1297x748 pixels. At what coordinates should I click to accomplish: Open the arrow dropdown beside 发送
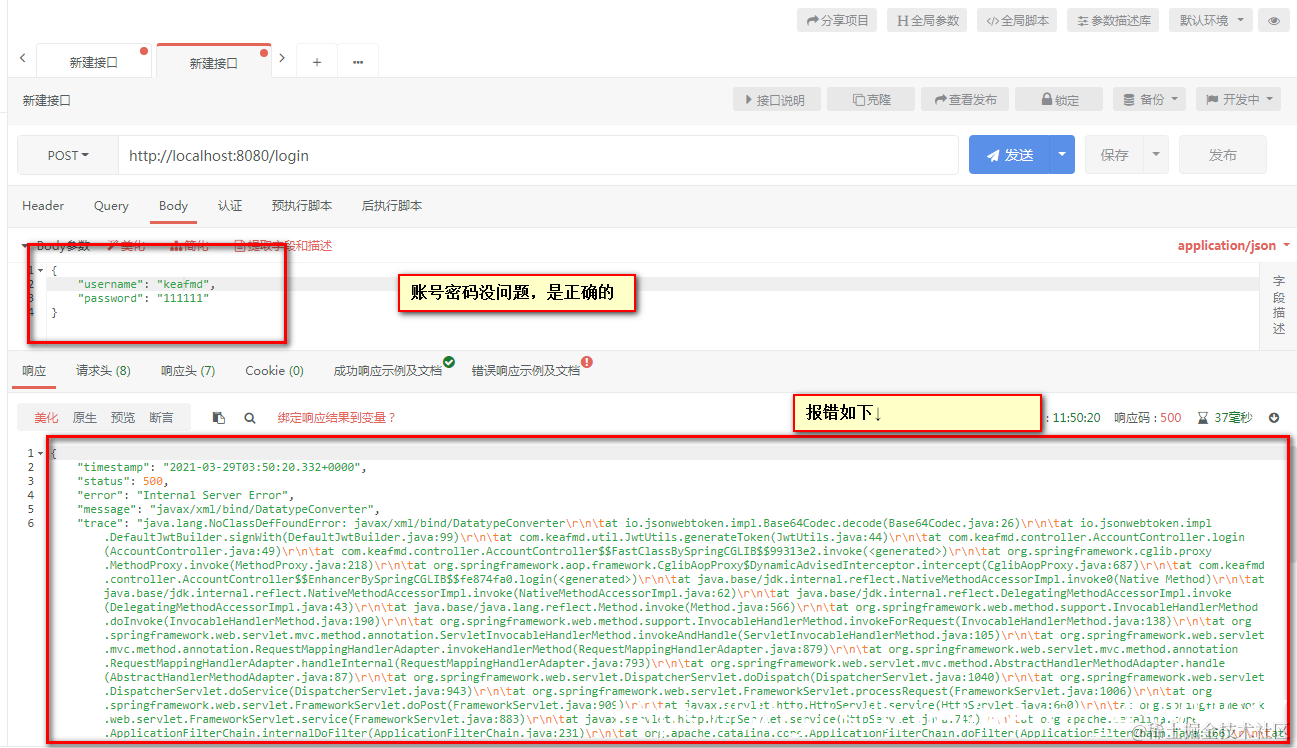pyautogui.click(x=1062, y=156)
